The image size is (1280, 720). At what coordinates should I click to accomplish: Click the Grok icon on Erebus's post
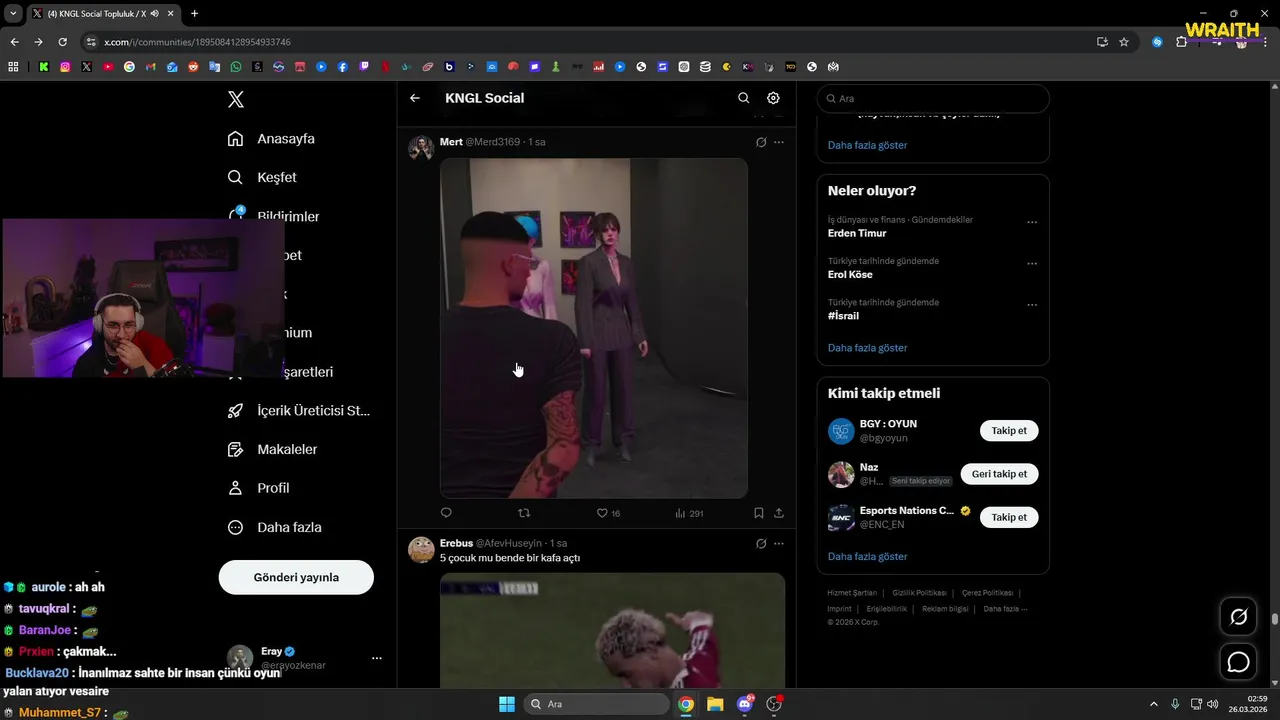point(761,544)
